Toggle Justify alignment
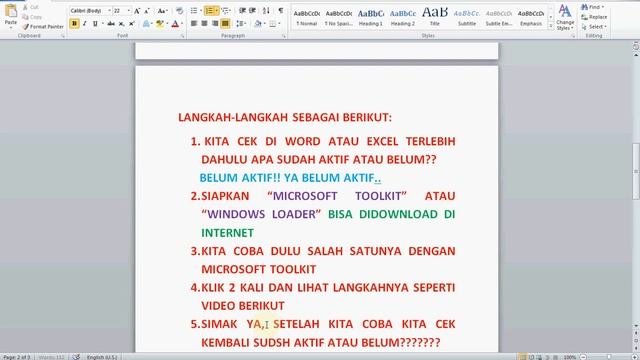640x360 pixels. tap(225, 24)
